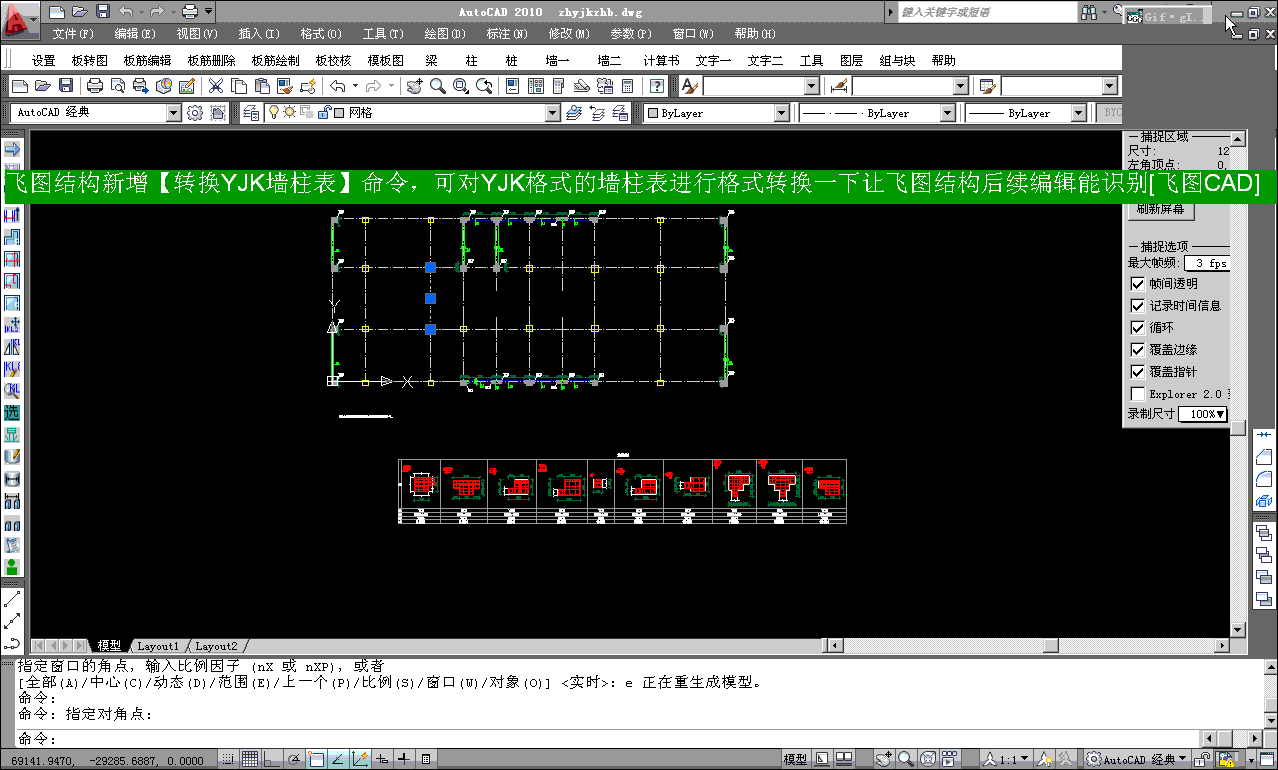Viewport: 1278px width, 770px height.
Task: Click the Undo arrow in standard toolbar
Action: [338, 87]
